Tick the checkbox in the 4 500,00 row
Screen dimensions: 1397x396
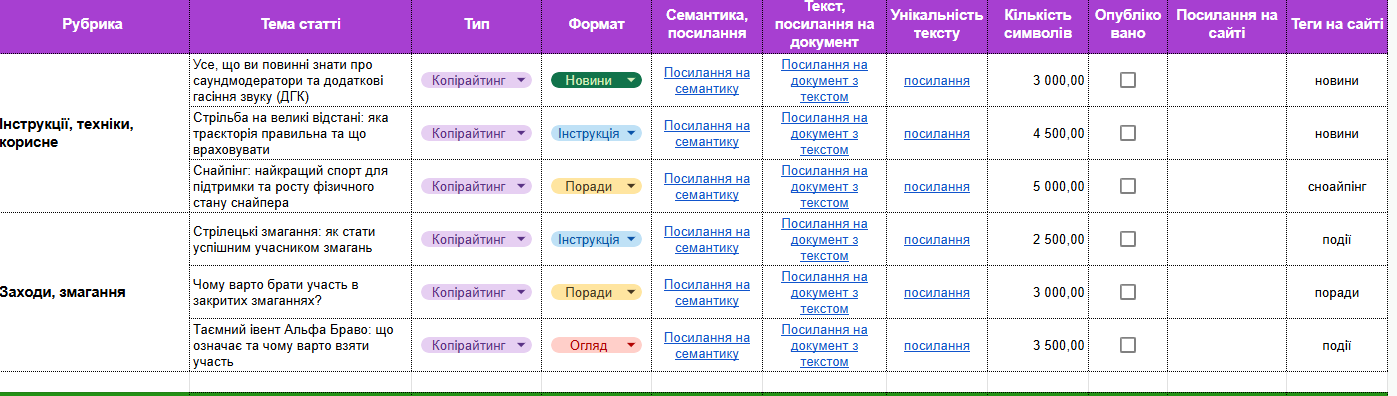(1128, 133)
